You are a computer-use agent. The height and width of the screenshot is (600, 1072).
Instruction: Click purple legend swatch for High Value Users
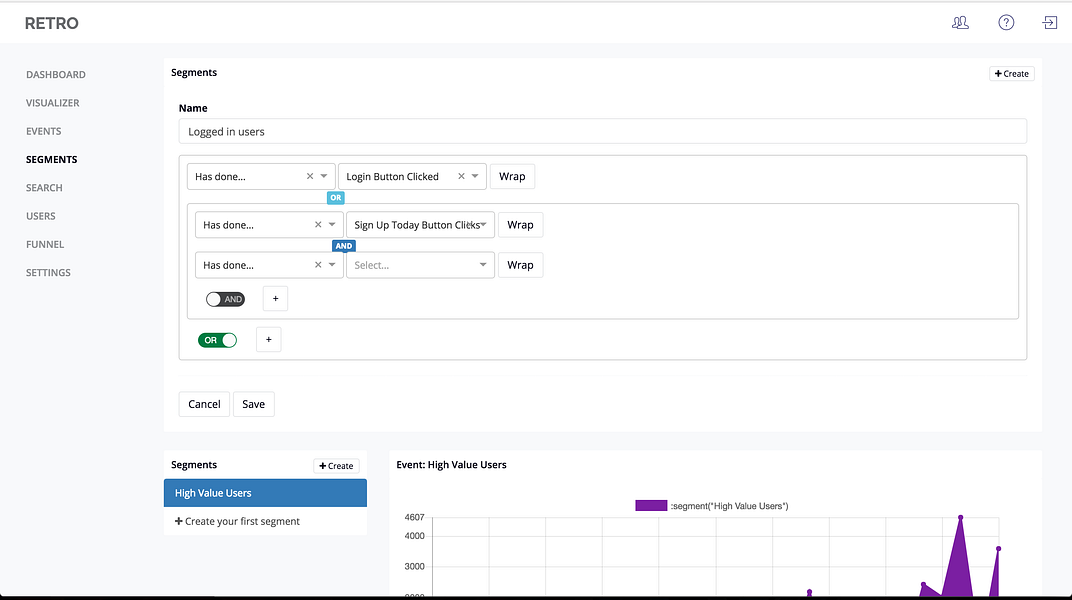[x=651, y=506]
